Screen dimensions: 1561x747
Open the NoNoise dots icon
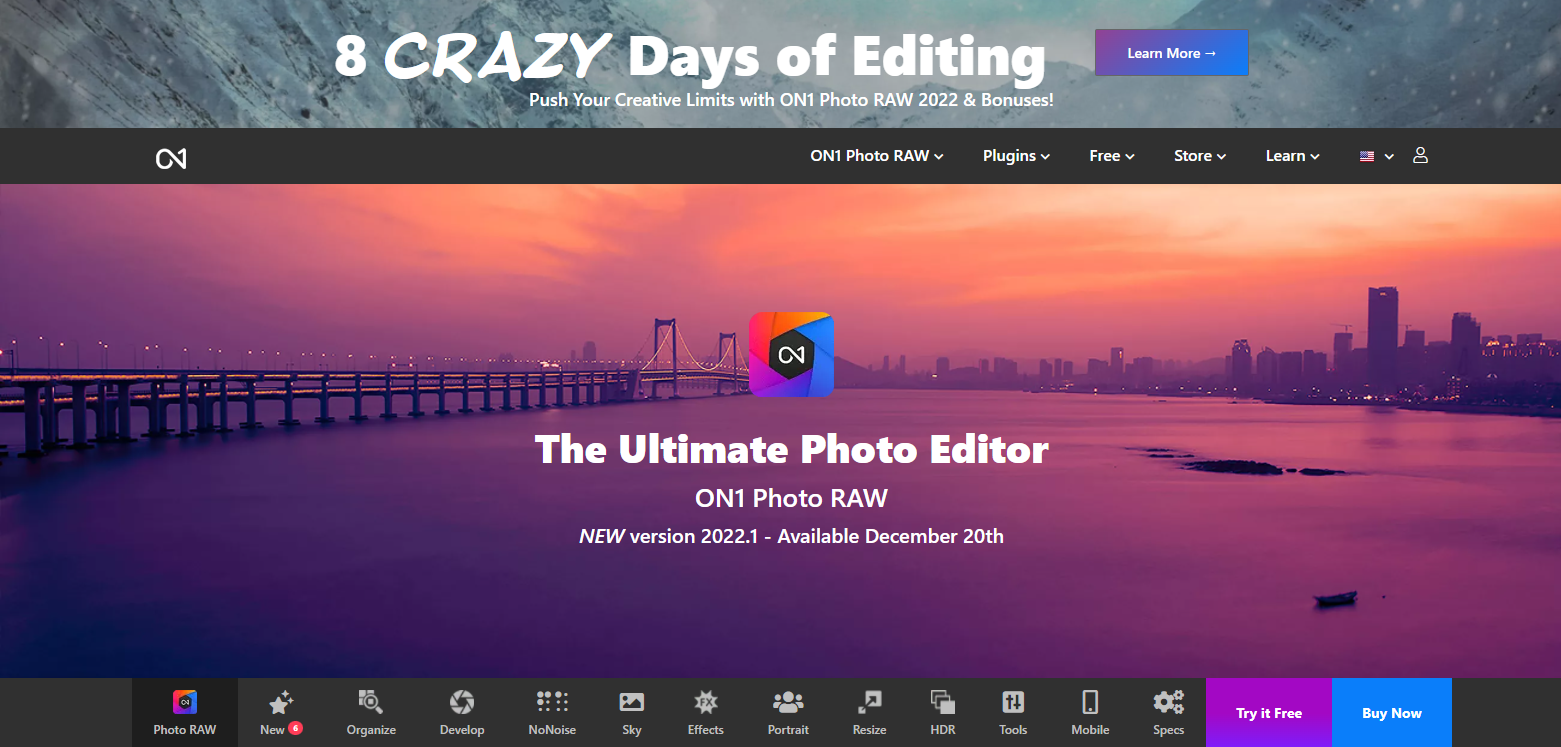coord(552,701)
